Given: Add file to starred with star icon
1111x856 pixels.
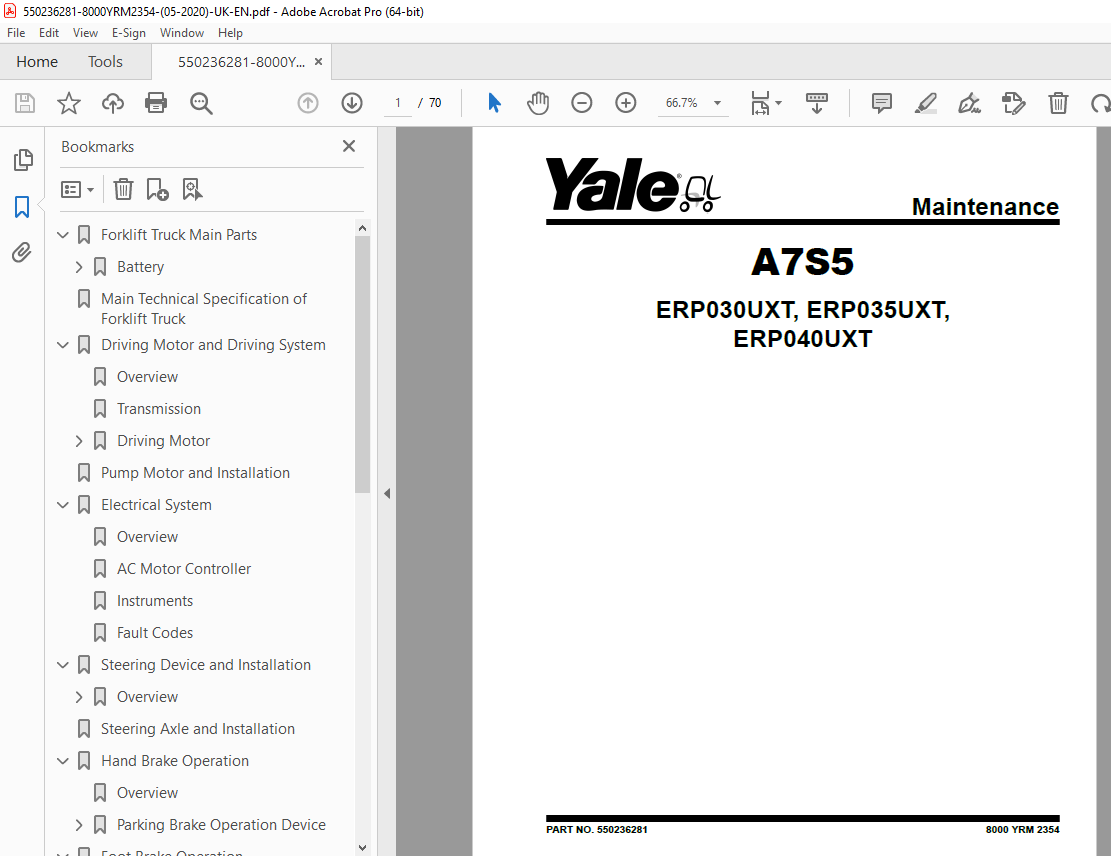Looking at the screenshot, I should click(69, 103).
